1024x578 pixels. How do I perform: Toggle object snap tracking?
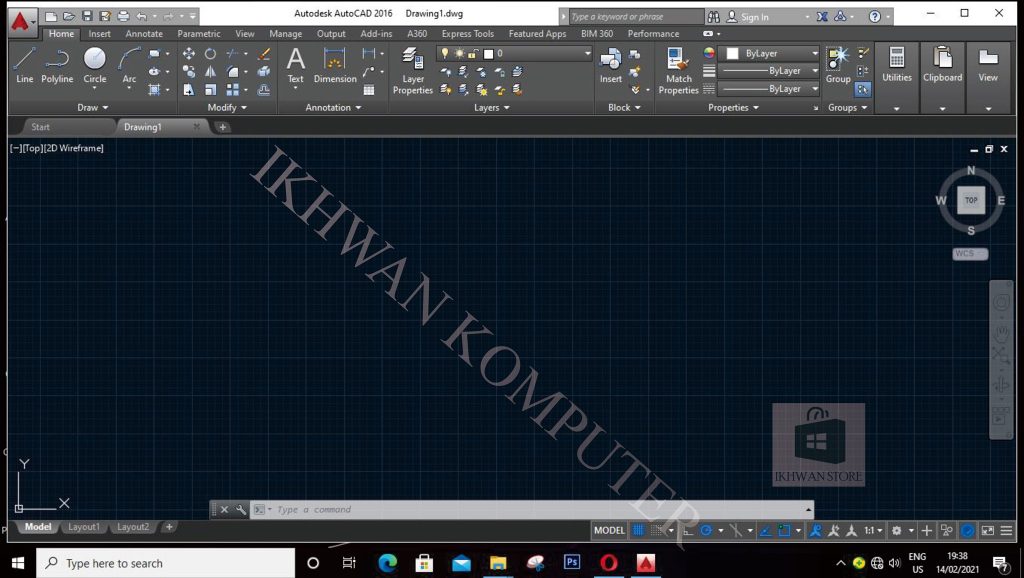click(765, 530)
